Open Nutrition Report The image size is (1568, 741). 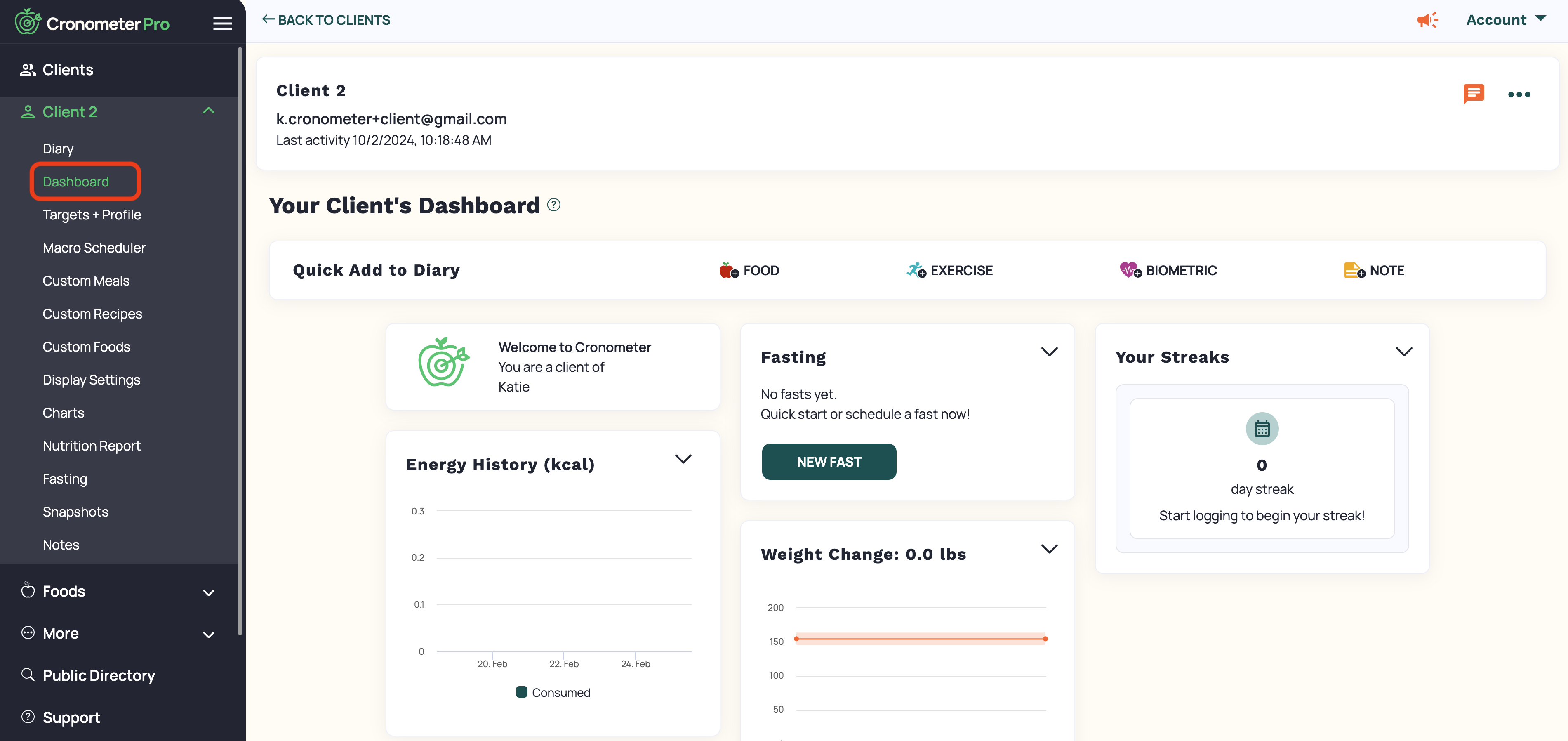coord(91,446)
